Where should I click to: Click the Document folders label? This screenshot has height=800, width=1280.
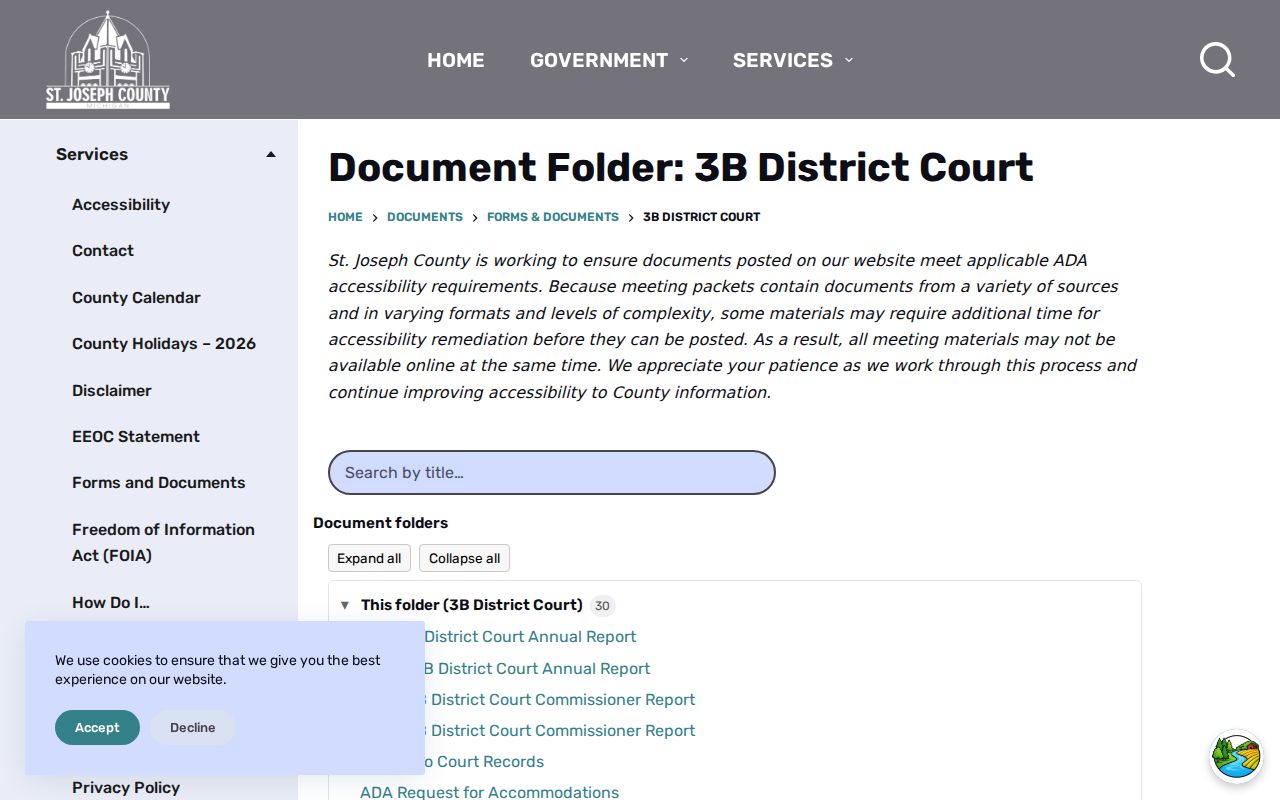click(x=380, y=523)
